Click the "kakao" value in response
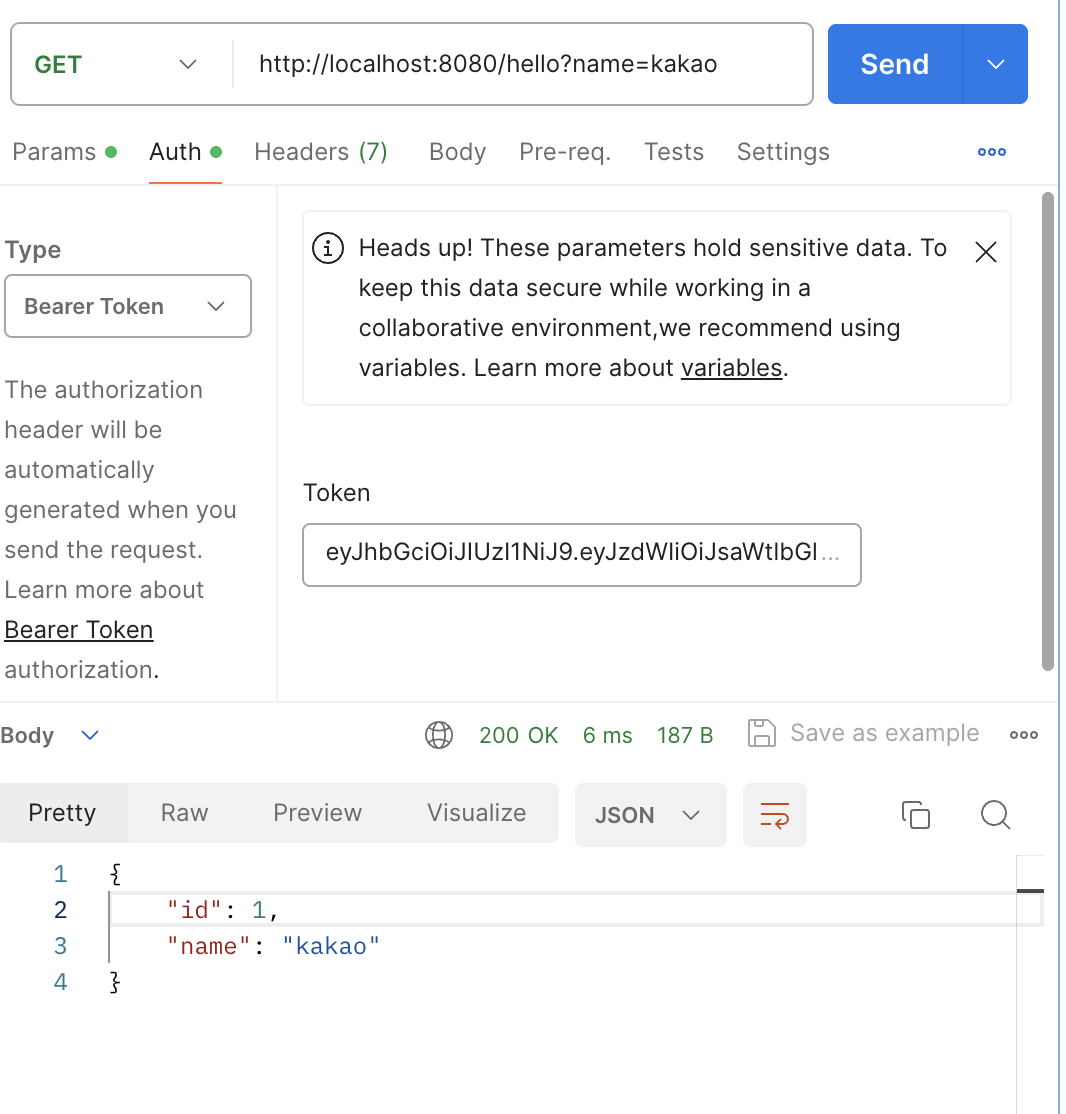 tap(331, 946)
